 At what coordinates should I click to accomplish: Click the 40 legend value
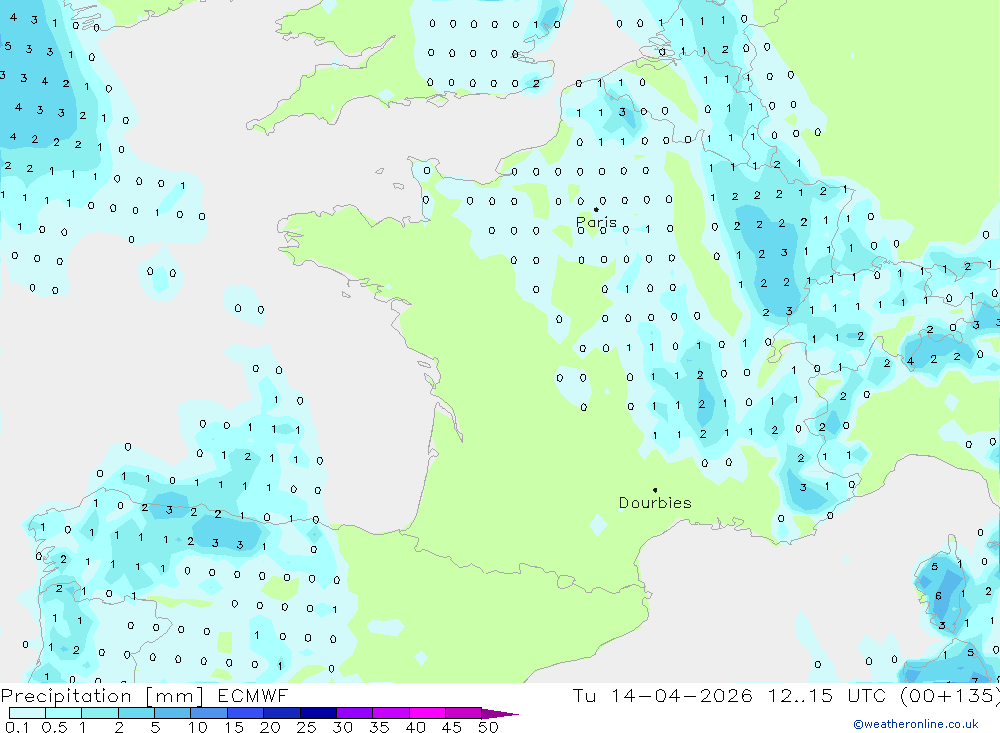(x=416, y=727)
